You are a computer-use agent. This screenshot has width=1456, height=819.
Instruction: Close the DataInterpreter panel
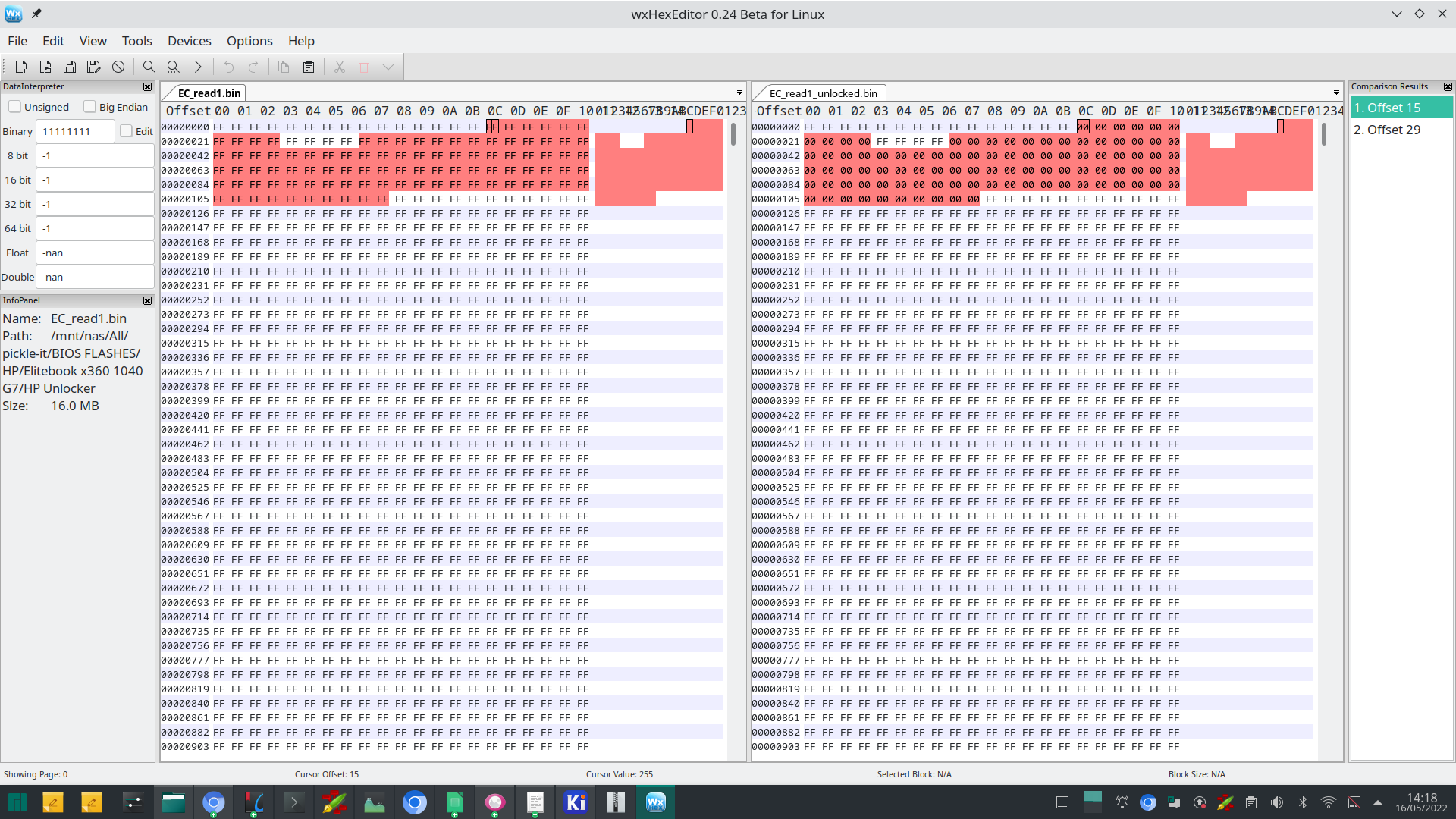147,86
